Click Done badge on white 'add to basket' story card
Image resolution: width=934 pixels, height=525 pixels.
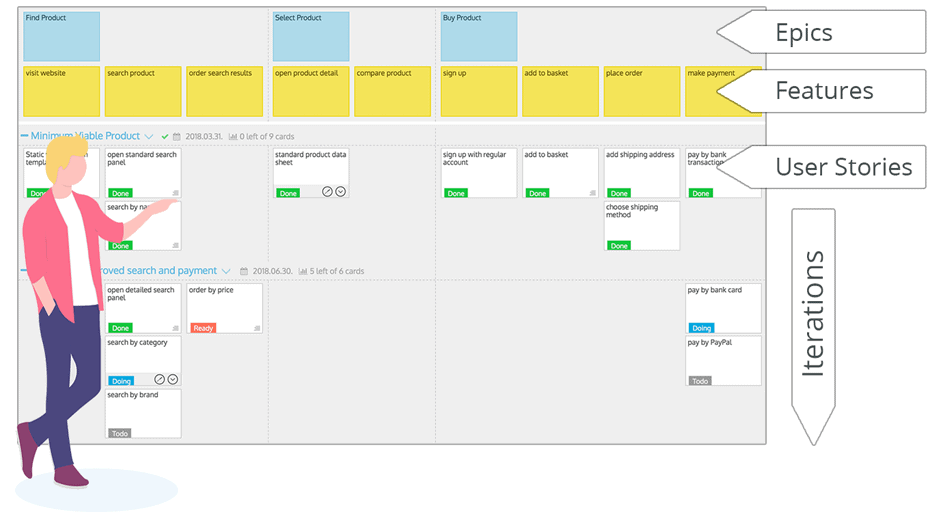[538, 193]
